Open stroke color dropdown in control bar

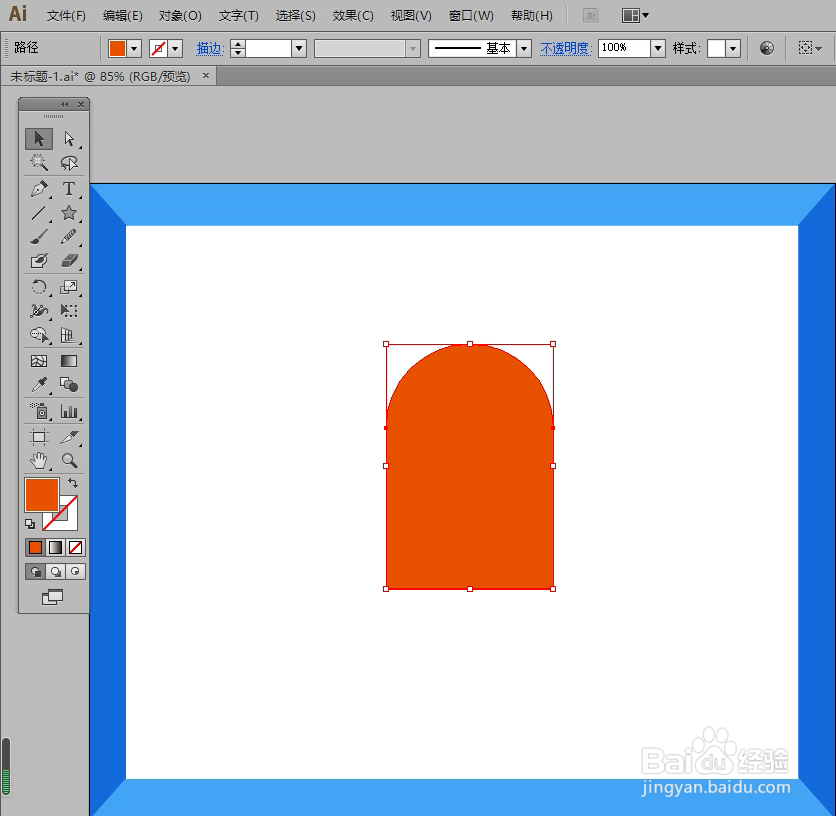pos(175,49)
